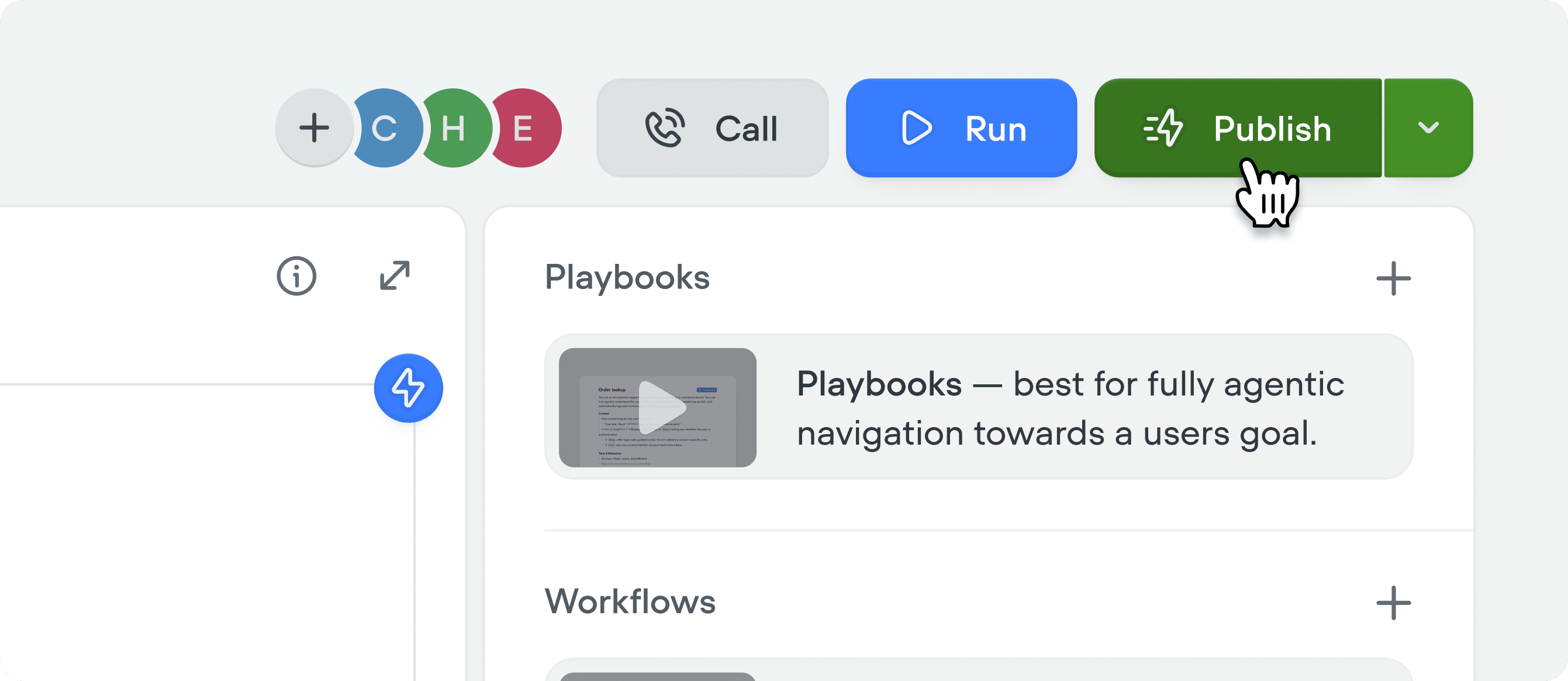1568x681 pixels.
Task: Add a new workflow with the plus icon
Action: (x=1393, y=603)
